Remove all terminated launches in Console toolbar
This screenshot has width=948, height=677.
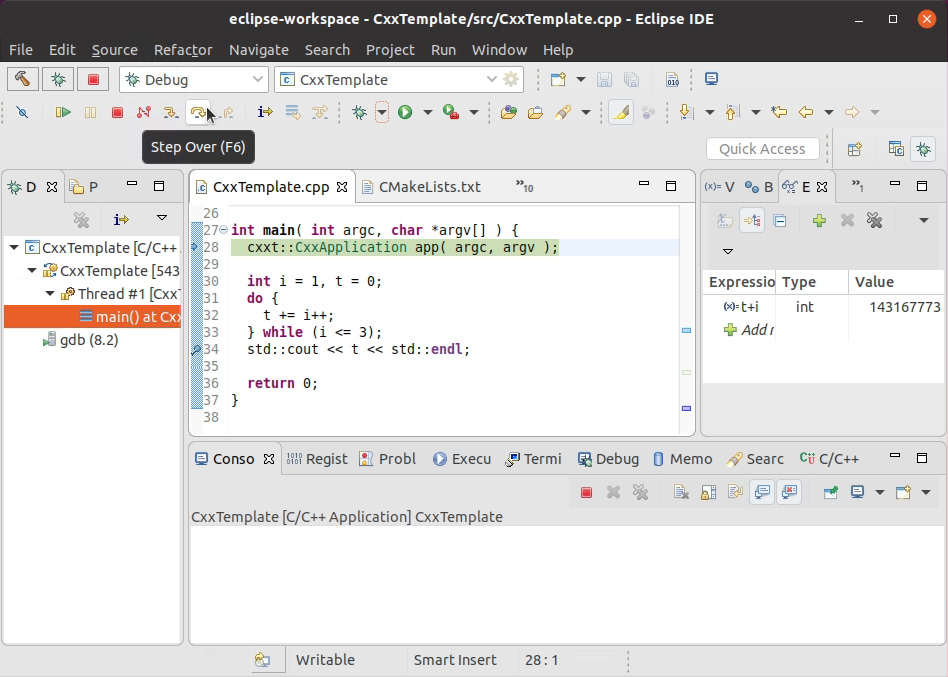coord(639,492)
